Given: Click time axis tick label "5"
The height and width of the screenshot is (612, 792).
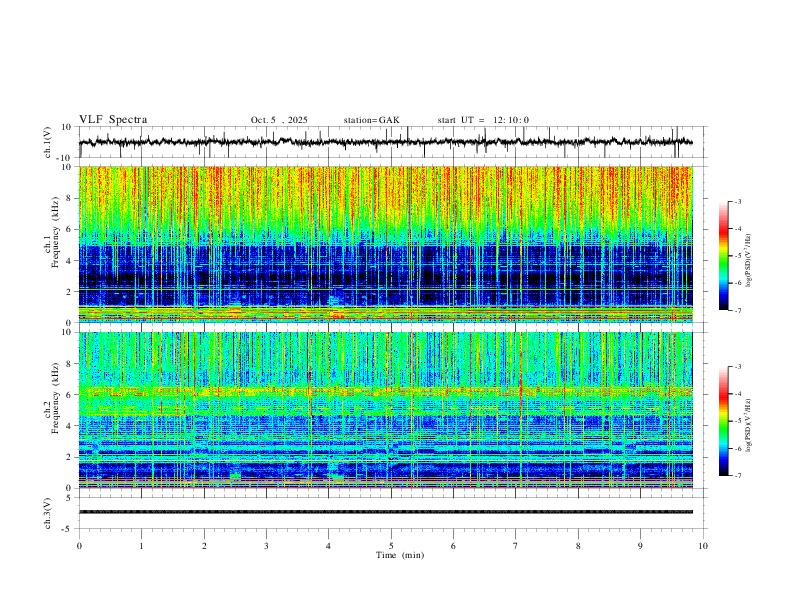Looking at the screenshot, I should [x=391, y=546].
